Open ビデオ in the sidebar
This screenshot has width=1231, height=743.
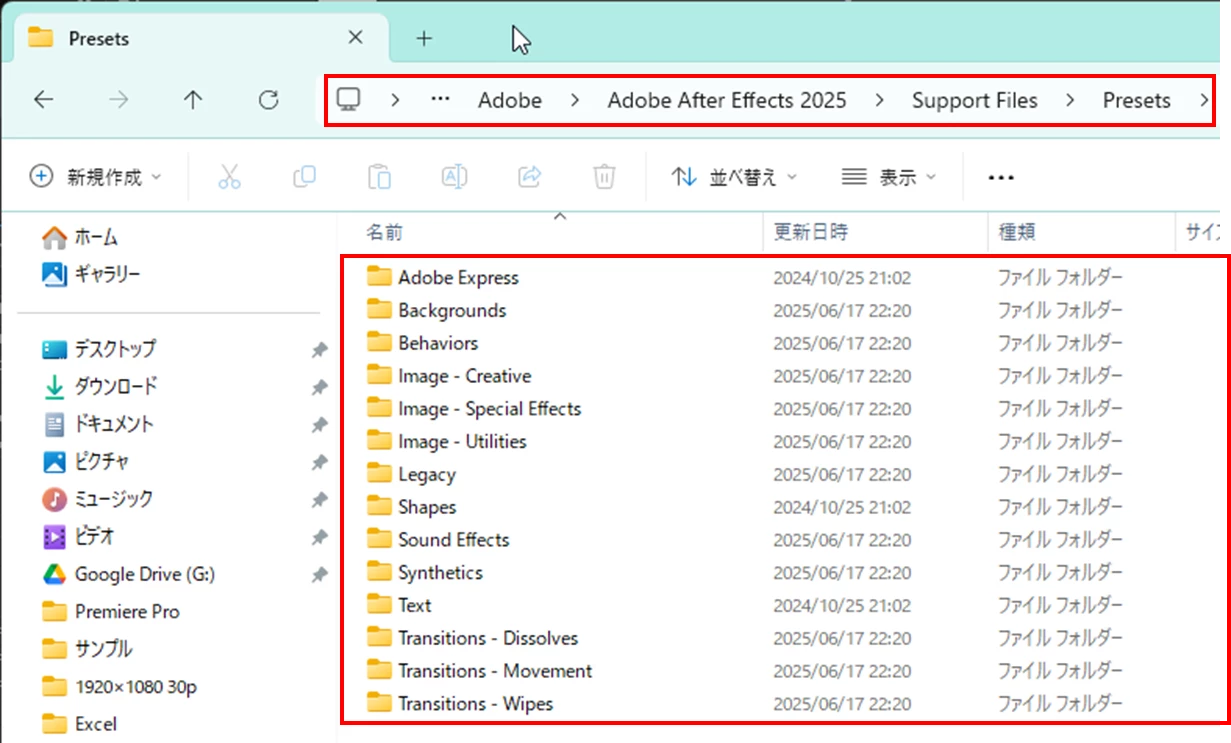coord(79,537)
